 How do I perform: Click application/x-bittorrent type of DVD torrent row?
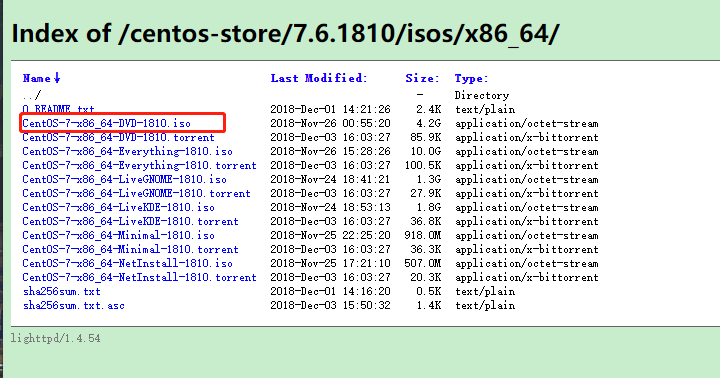(527, 137)
